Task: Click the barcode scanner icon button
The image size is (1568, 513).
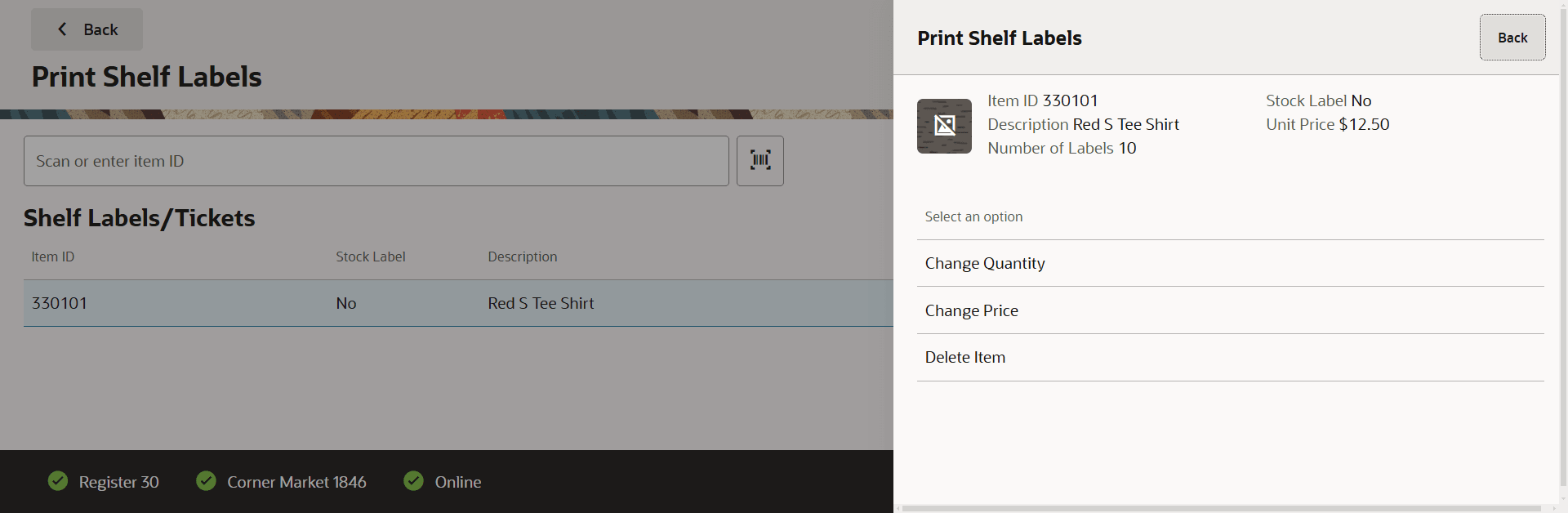Action: pos(760,161)
